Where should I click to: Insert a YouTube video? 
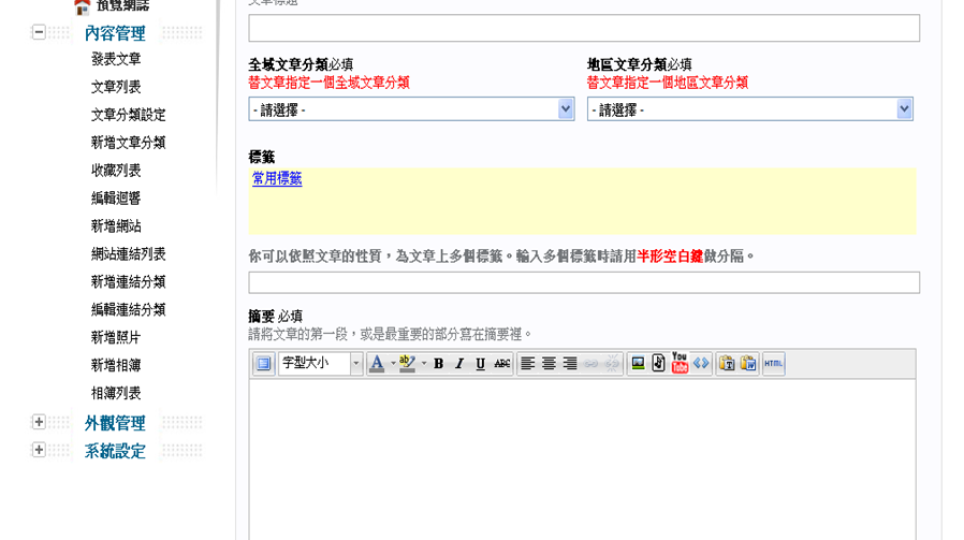click(680, 364)
